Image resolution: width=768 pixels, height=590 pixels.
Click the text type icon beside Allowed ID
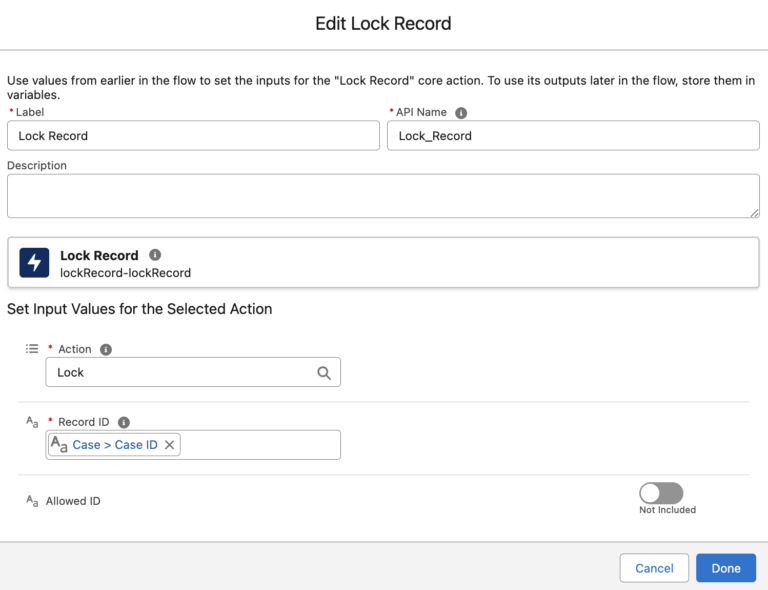point(32,500)
